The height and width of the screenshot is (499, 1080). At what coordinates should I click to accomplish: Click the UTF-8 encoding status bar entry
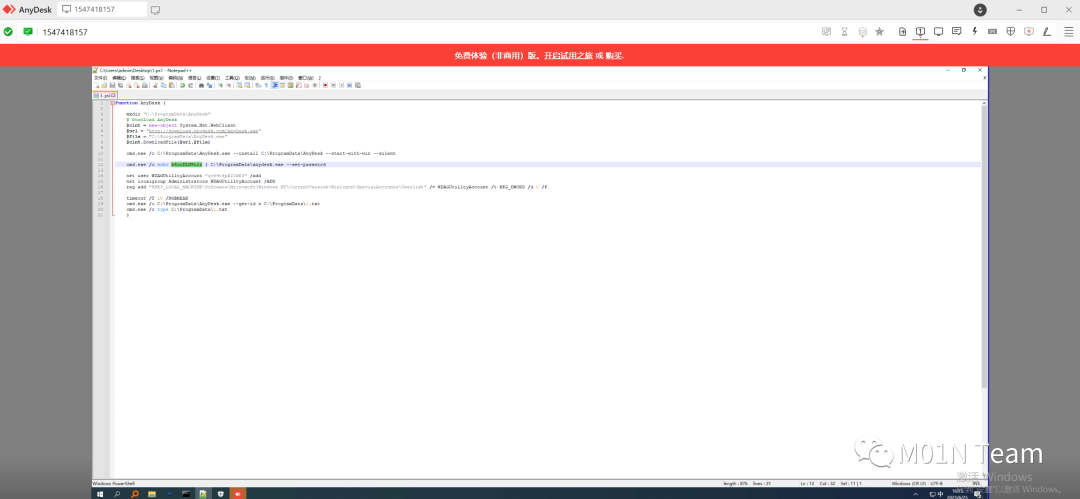936,483
